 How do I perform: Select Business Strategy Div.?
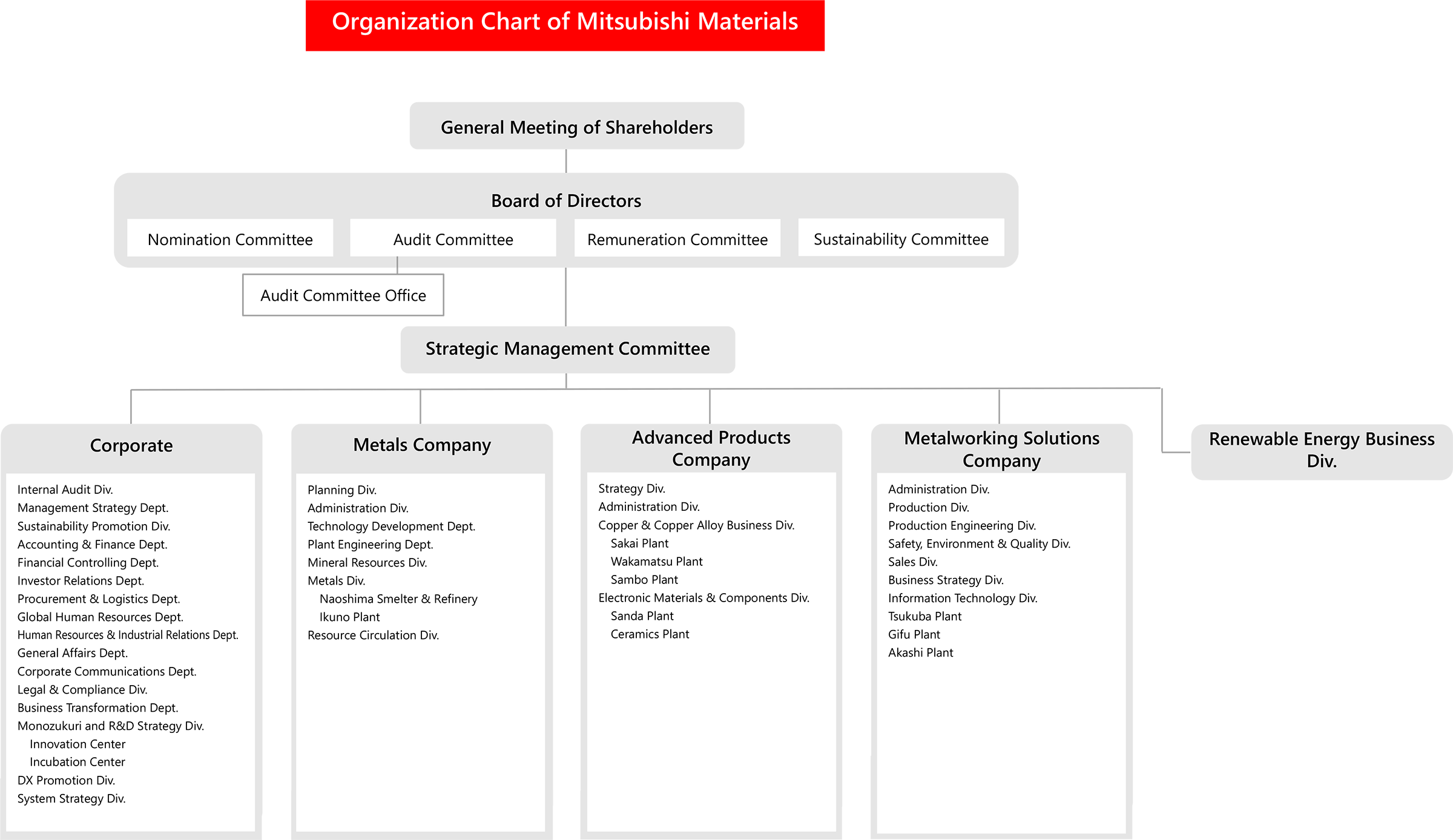pyautogui.click(x=946, y=580)
